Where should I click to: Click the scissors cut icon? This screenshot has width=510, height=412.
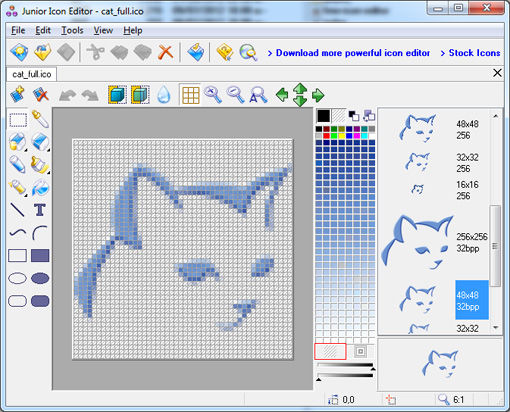pyautogui.click(x=96, y=52)
